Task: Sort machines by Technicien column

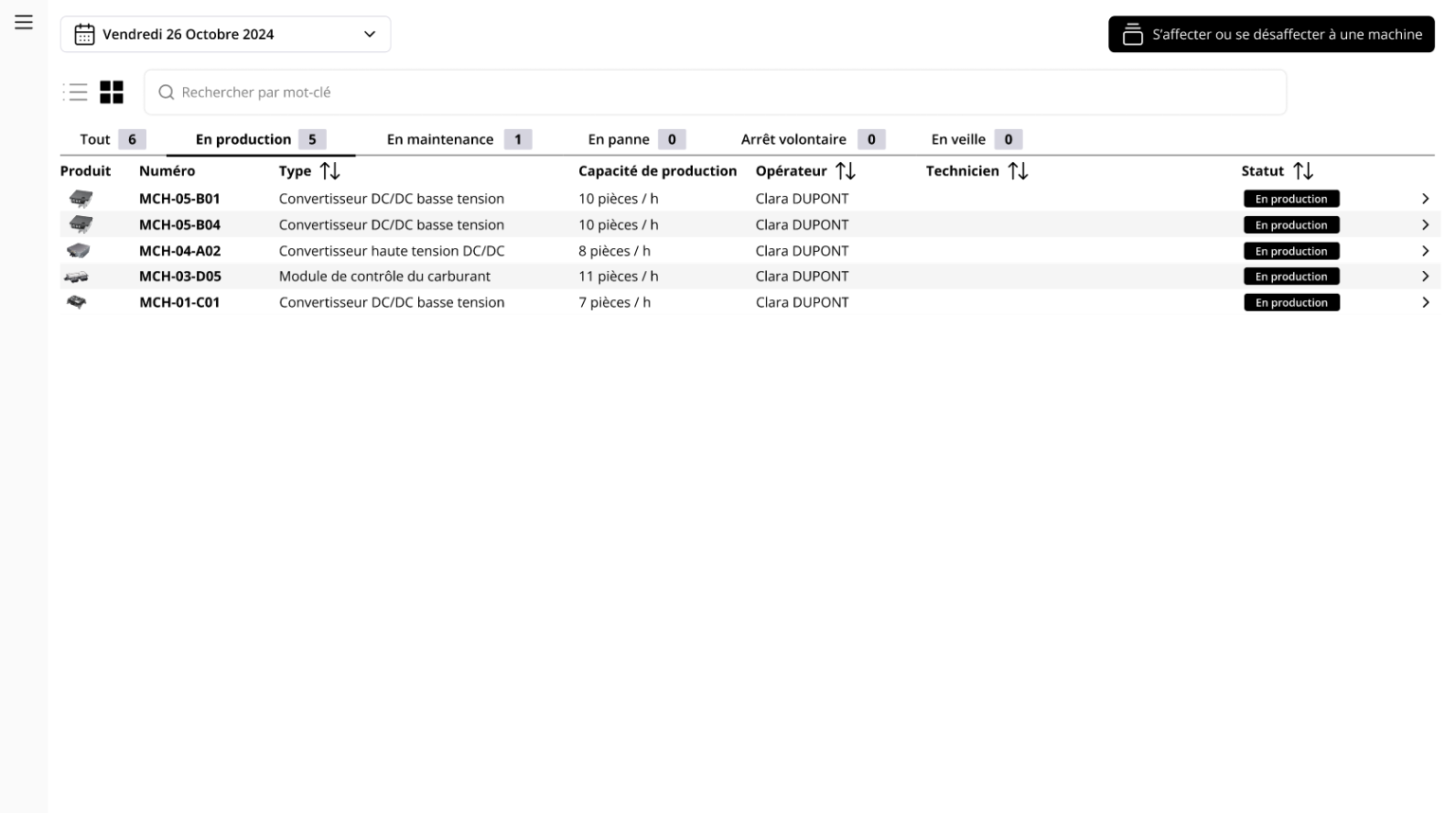Action: pyautogui.click(x=1018, y=171)
